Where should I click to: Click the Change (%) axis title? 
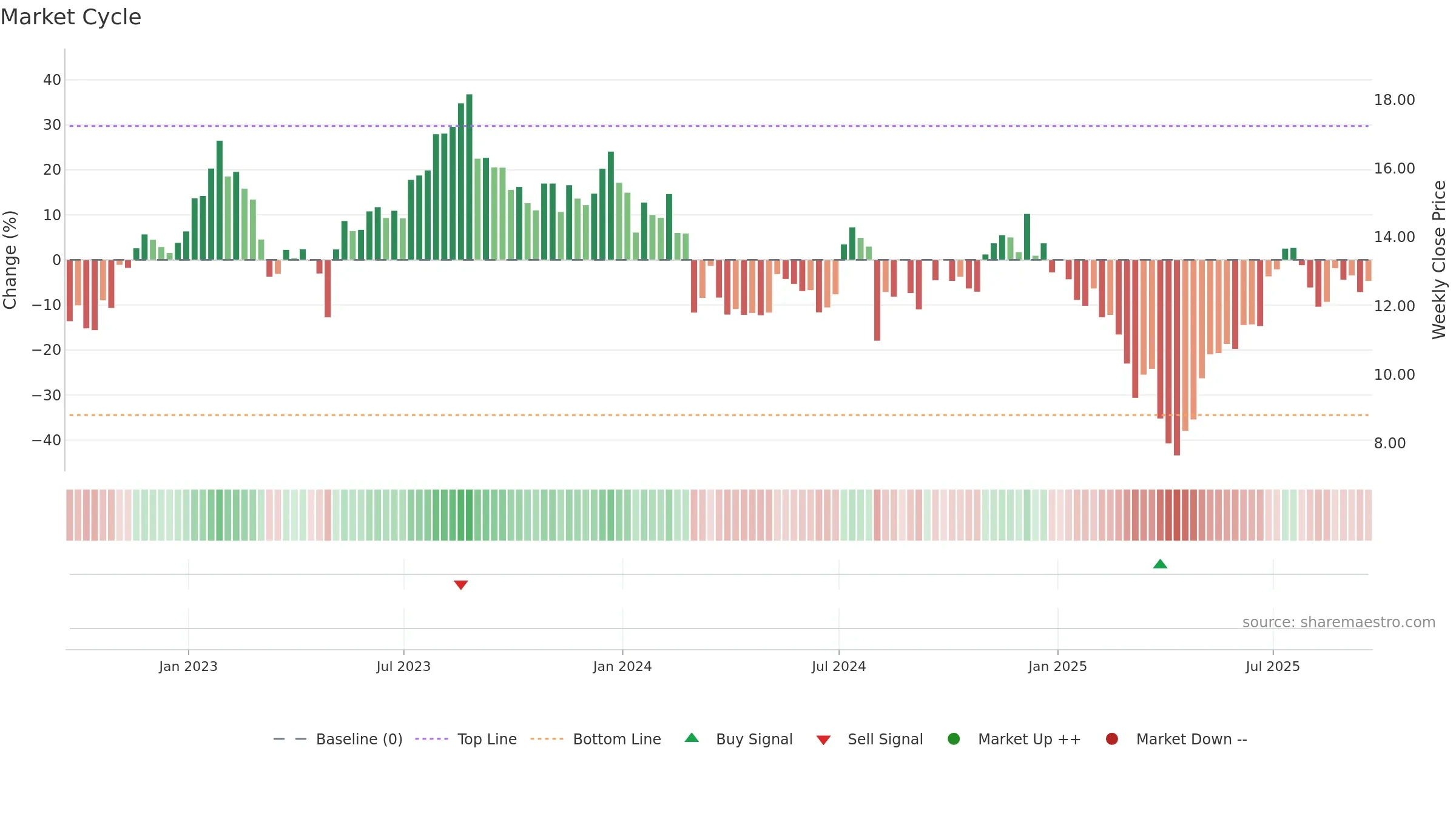pos(10,260)
